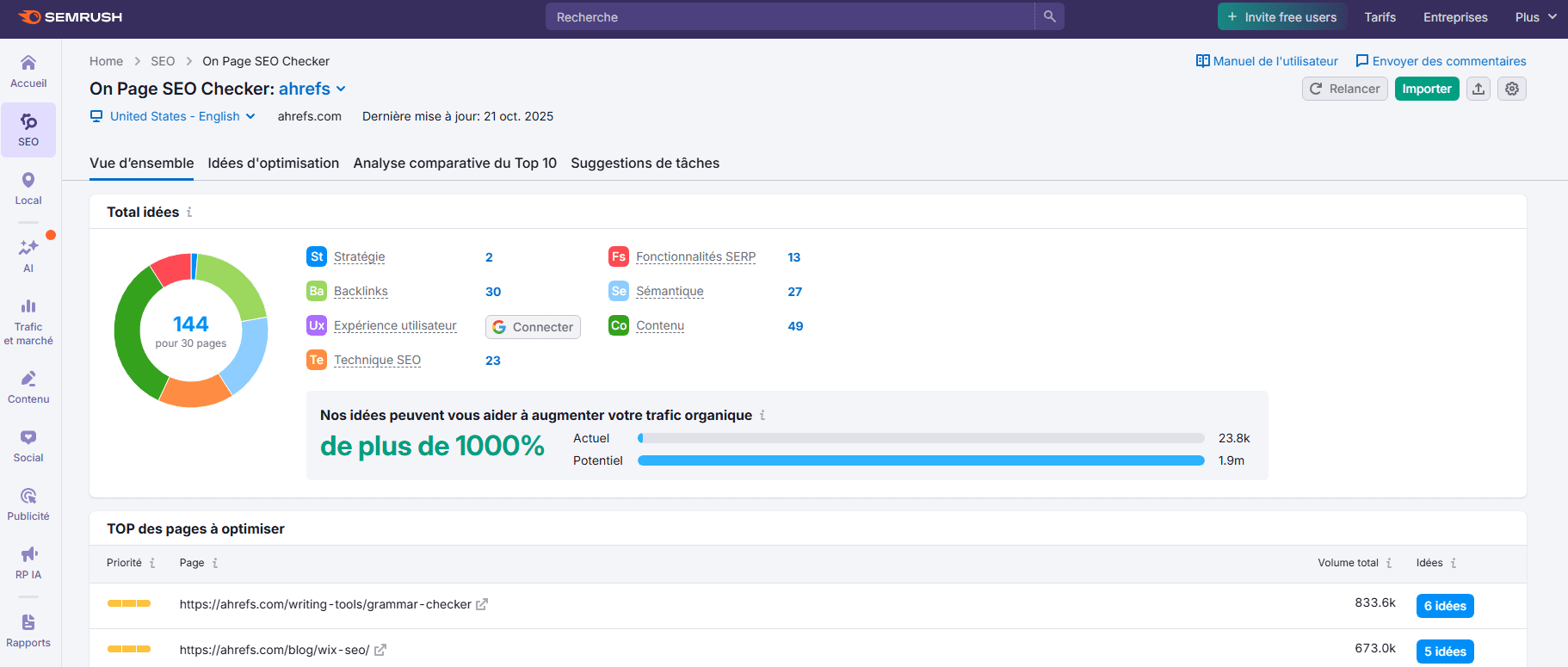The height and width of the screenshot is (667, 1568).
Task: Switch to Analyse comparative du Top 10 tab
Action: (x=455, y=163)
